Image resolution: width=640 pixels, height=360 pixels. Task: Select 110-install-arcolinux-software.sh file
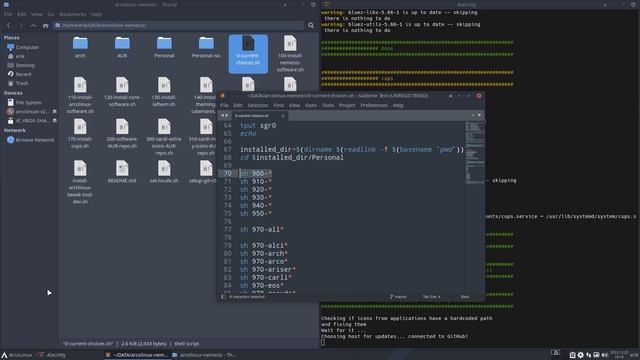tap(80, 95)
